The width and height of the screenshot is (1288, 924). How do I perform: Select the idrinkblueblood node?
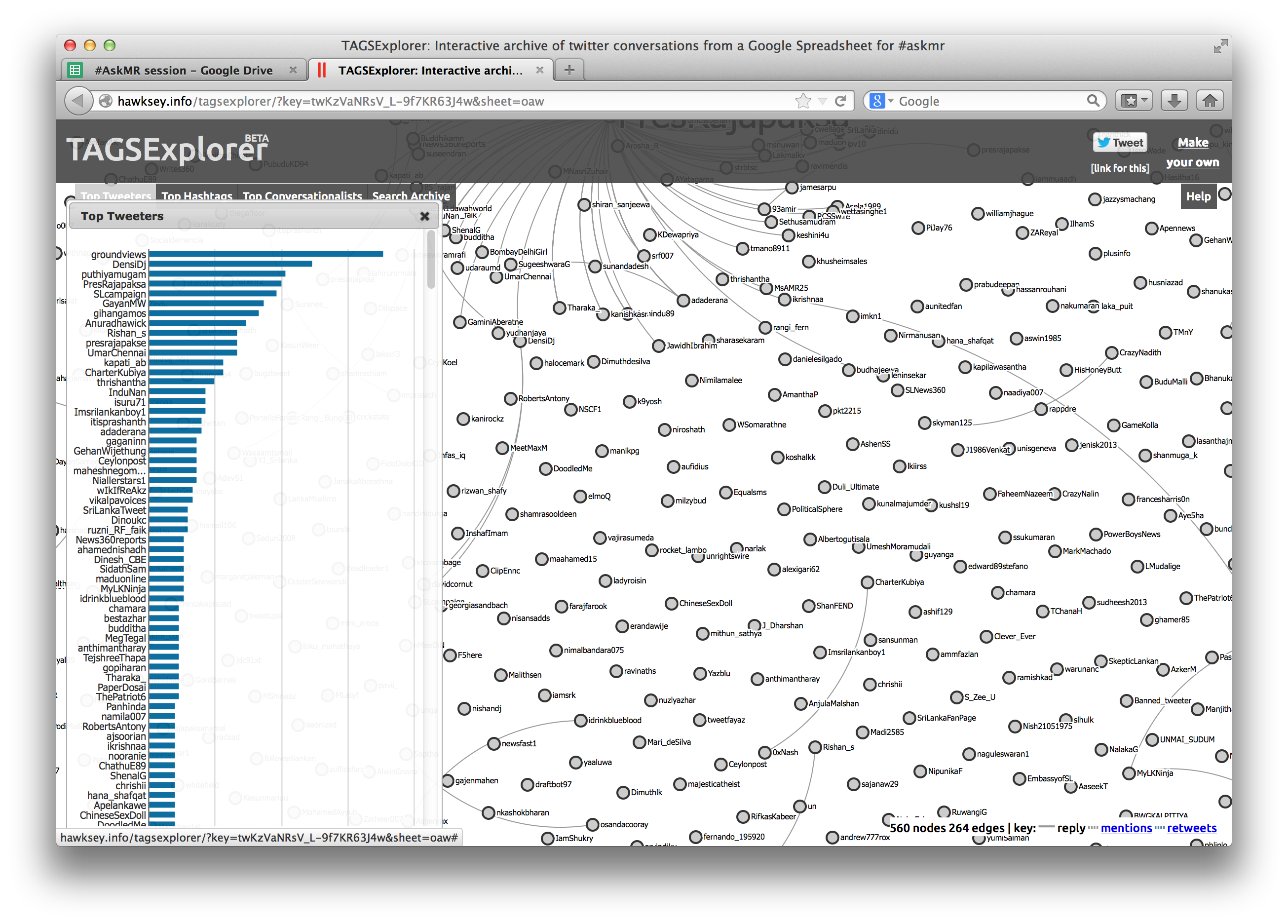click(580, 721)
